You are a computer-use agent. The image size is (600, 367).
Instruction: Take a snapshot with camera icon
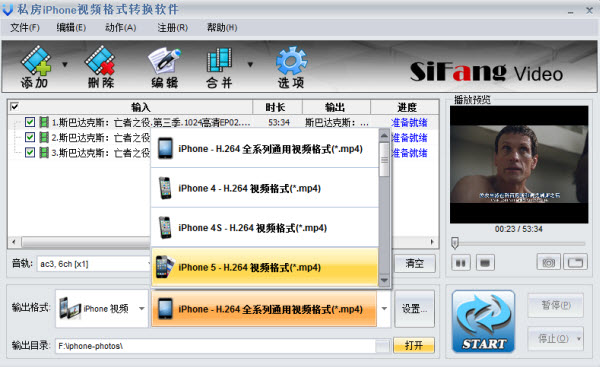pos(548,263)
